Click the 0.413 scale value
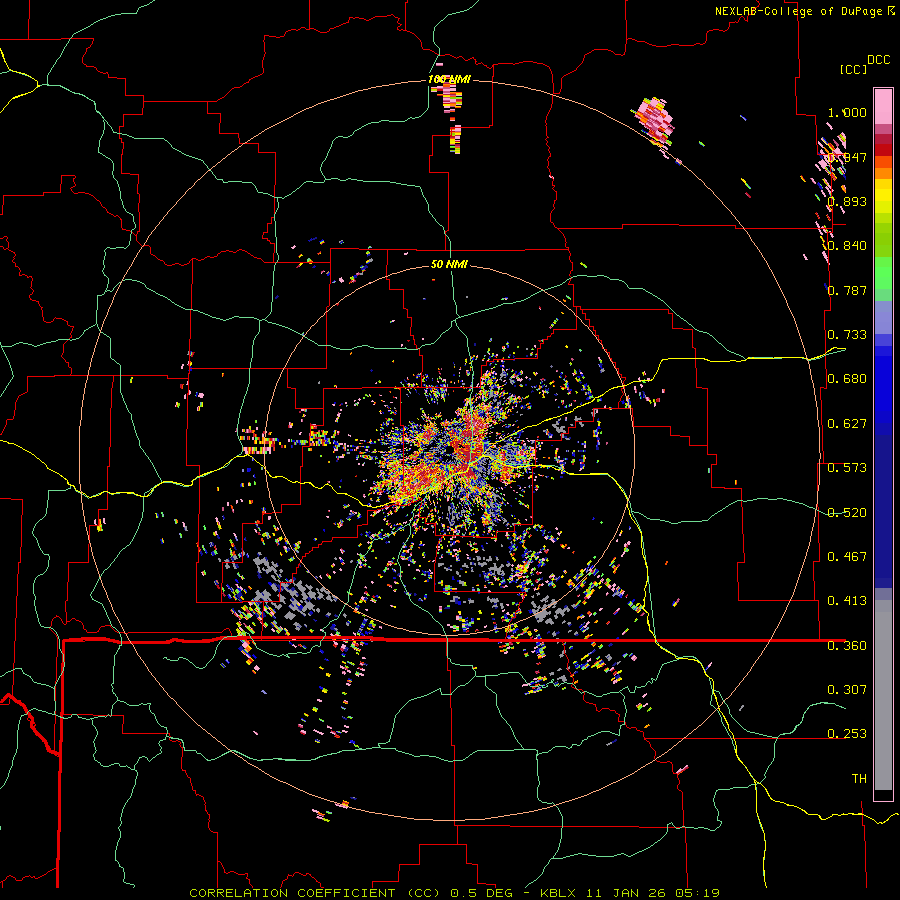900x900 pixels. coord(847,601)
